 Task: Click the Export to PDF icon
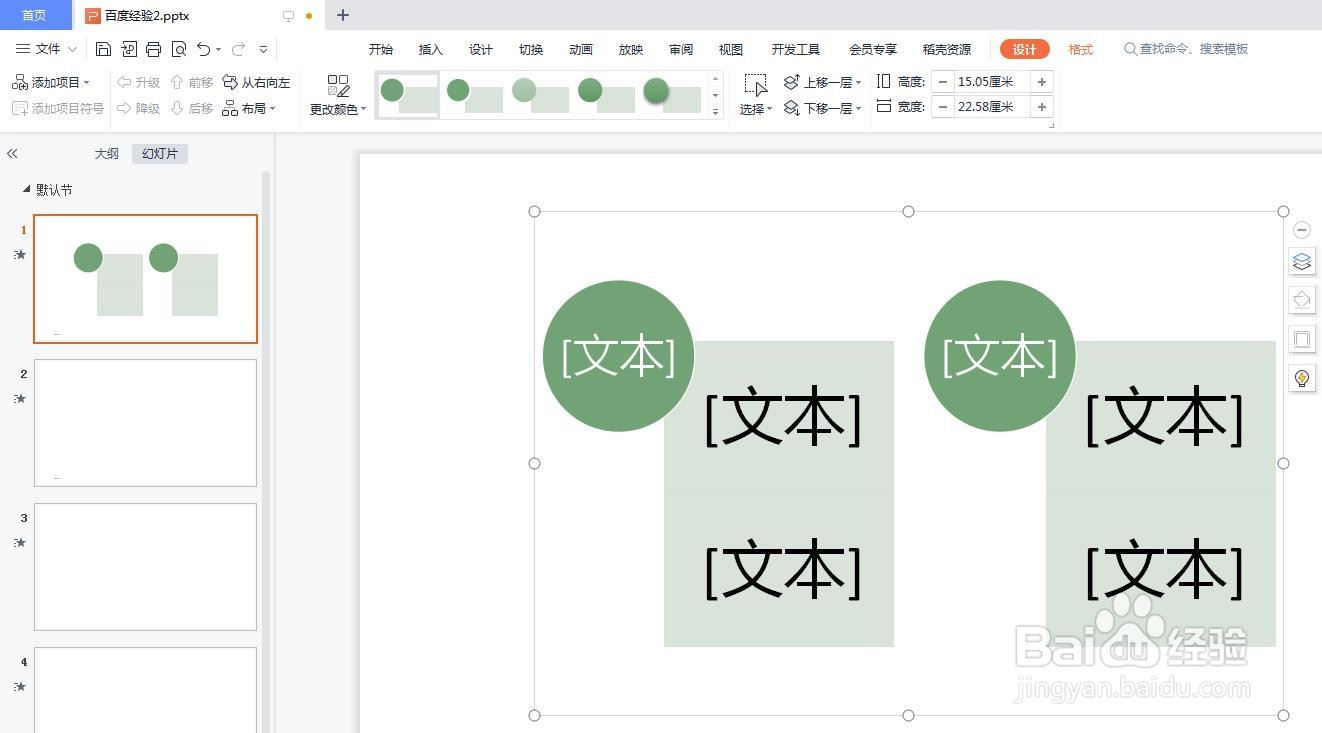129,49
